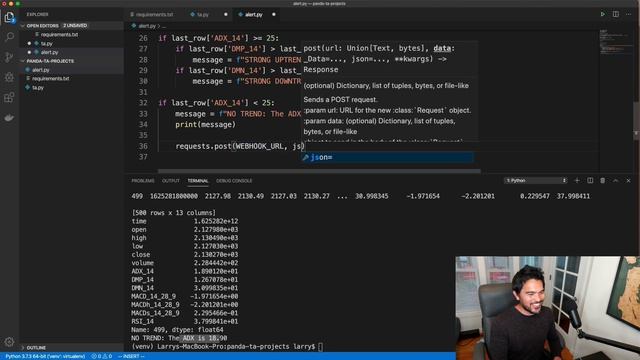Click the RSI_14 row in terminal output
This screenshot has height=360, width=640.
coord(184,321)
